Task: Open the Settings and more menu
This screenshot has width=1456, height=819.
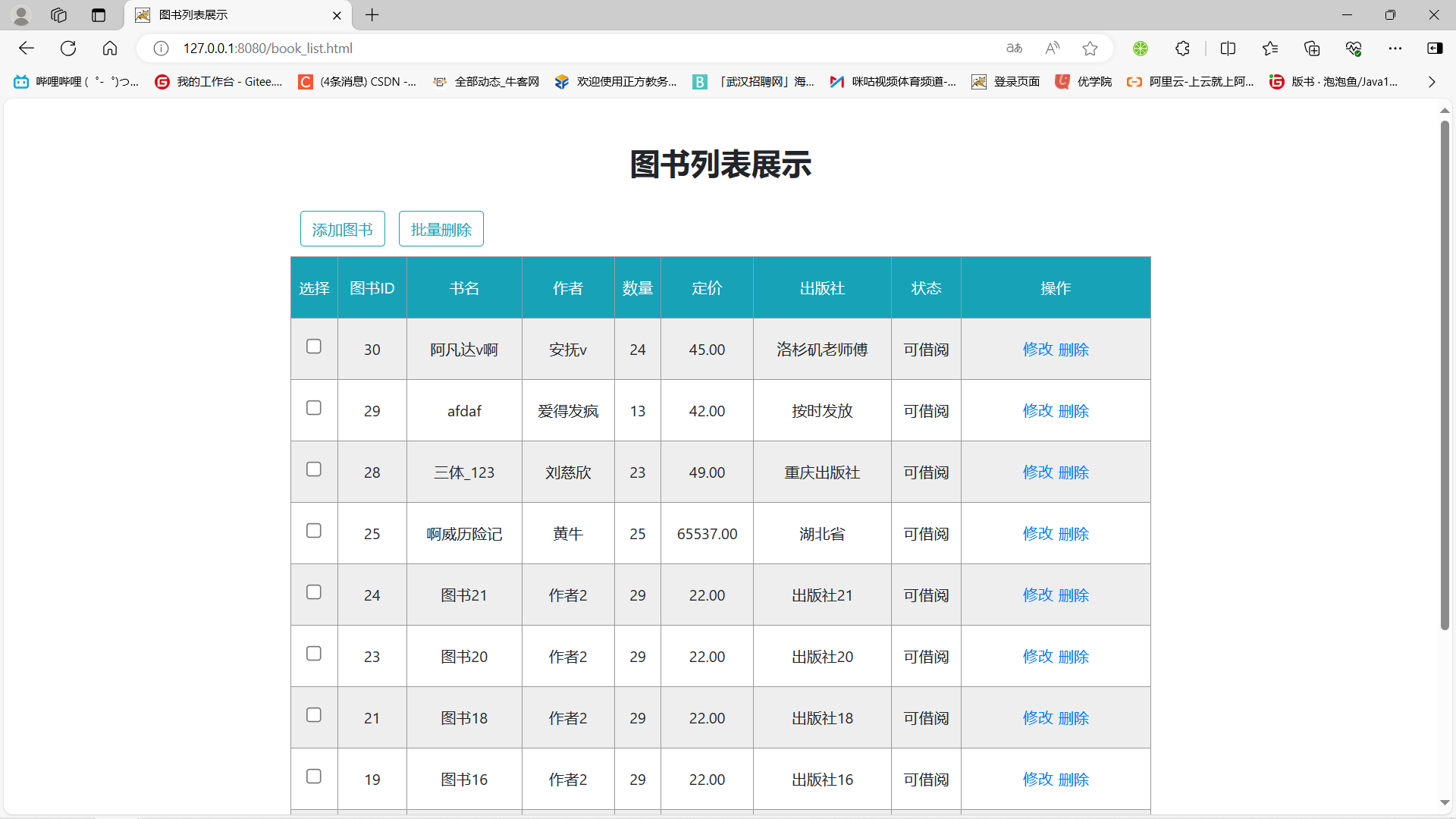Action: click(1395, 49)
